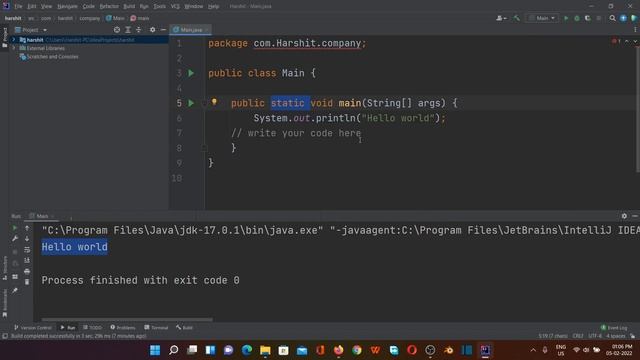
Task: Expand the harshit project tree node
Action: [x=13, y=40]
